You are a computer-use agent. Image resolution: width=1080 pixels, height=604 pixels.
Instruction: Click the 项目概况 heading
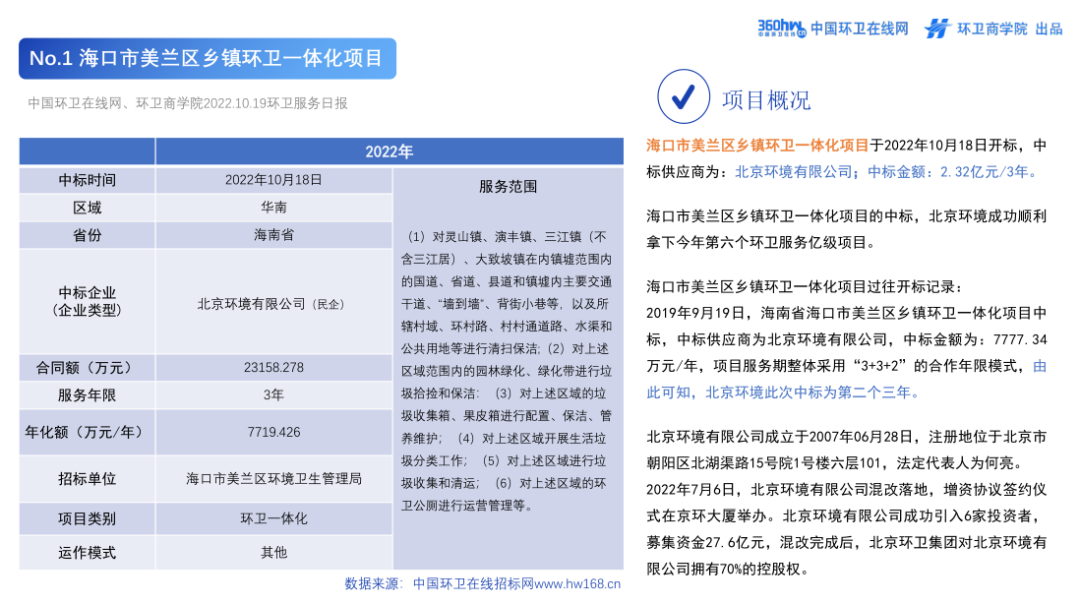(766, 100)
